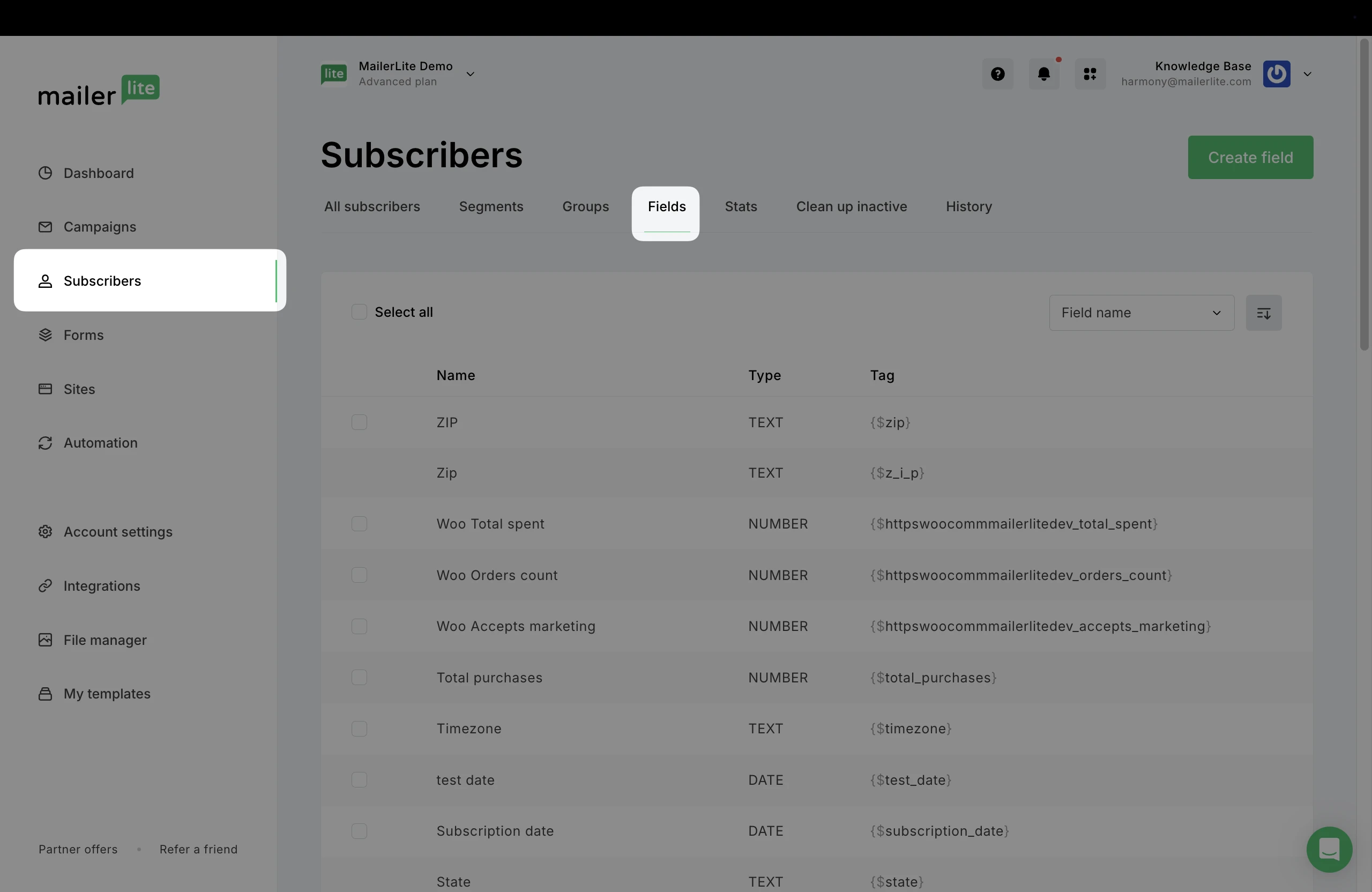Click the sort order icon button
This screenshot has height=892, width=1372.
tap(1263, 313)
